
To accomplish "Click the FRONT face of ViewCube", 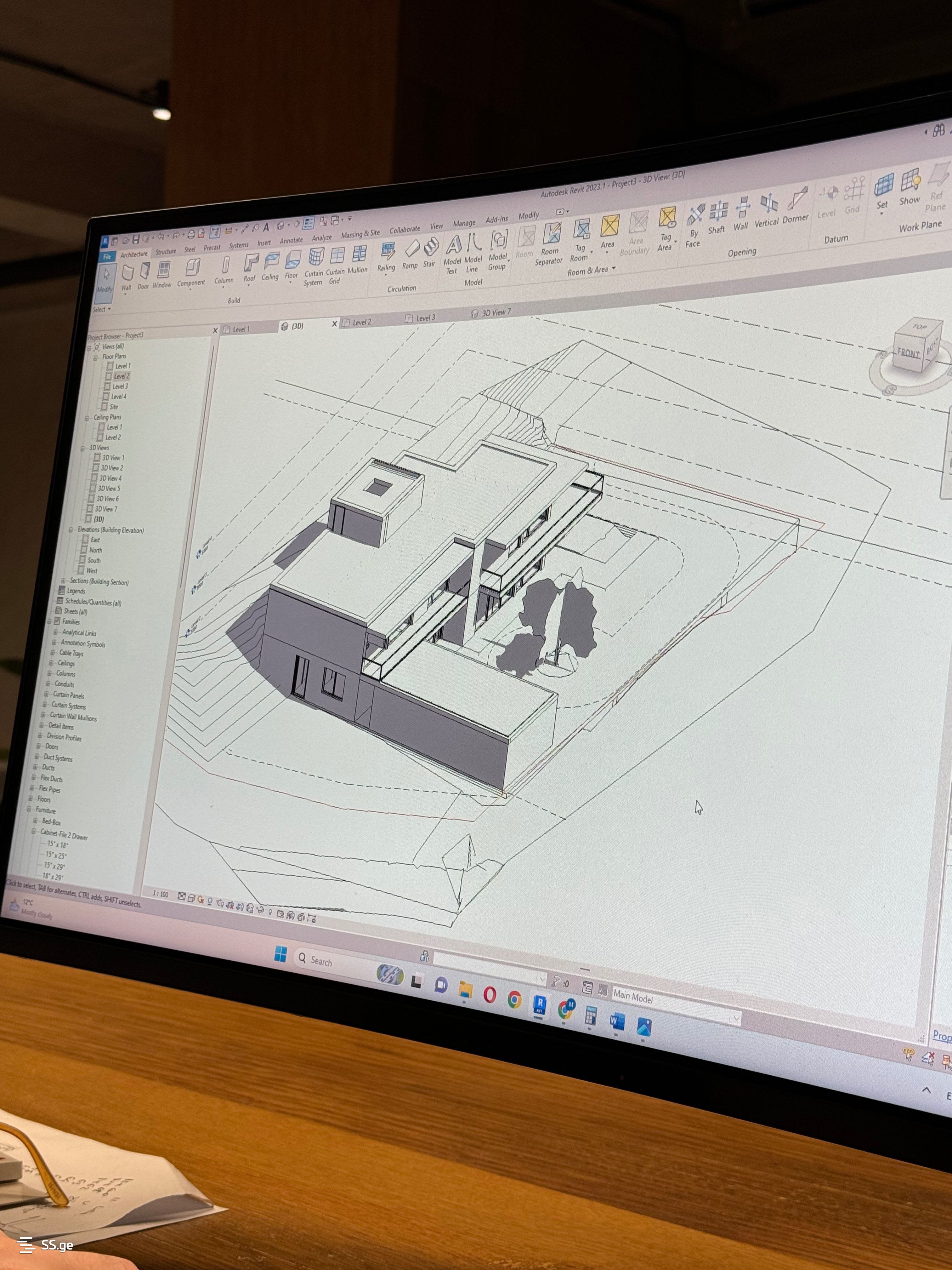I will (908, 352).
